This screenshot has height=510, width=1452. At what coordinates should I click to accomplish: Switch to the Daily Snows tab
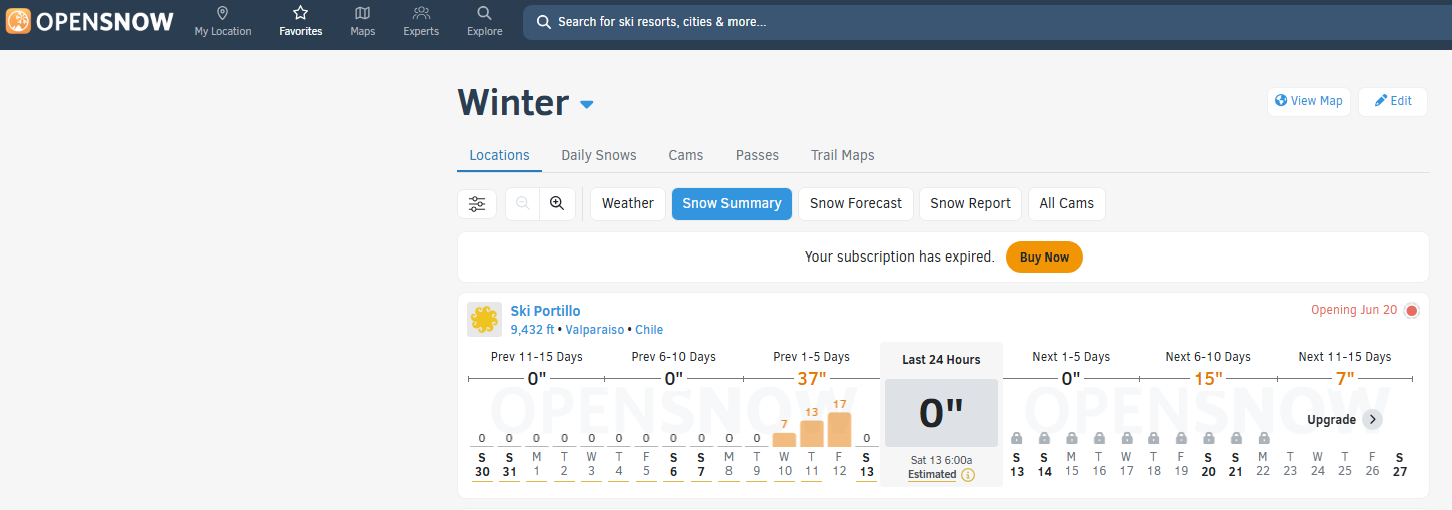599,155
